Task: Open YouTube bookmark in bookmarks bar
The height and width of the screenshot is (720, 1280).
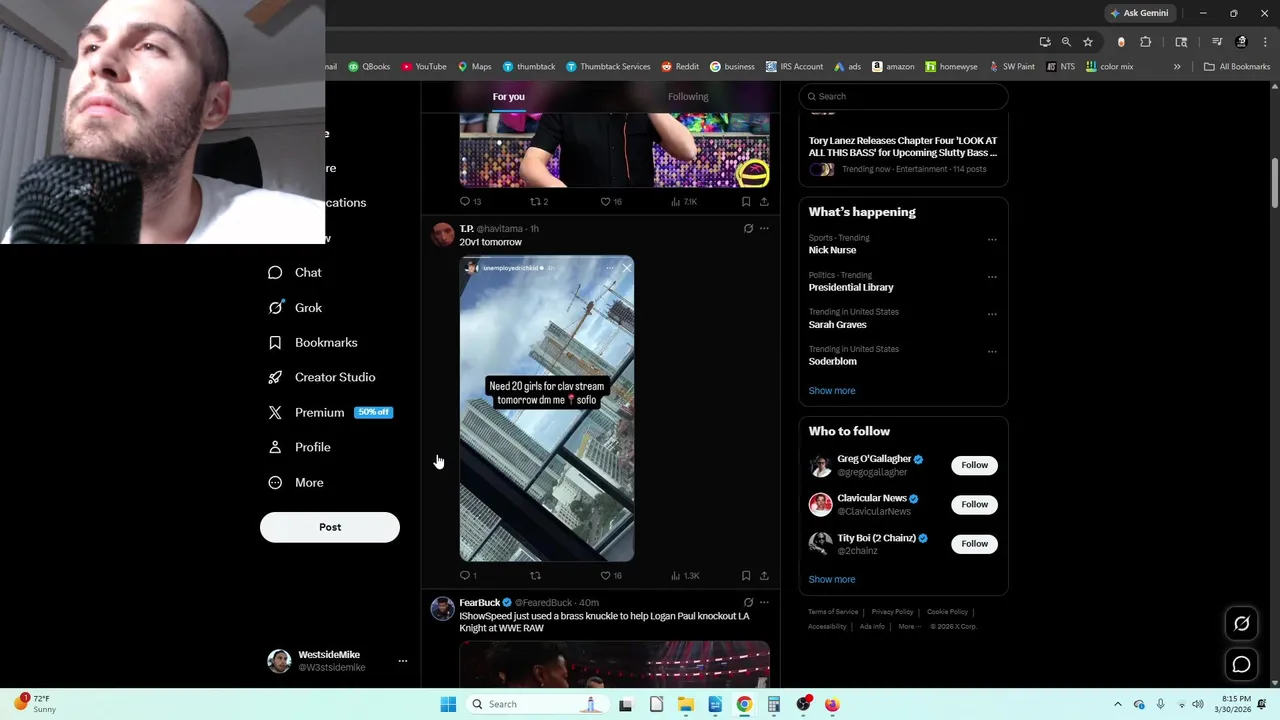Action: click(x=424, y=67)
